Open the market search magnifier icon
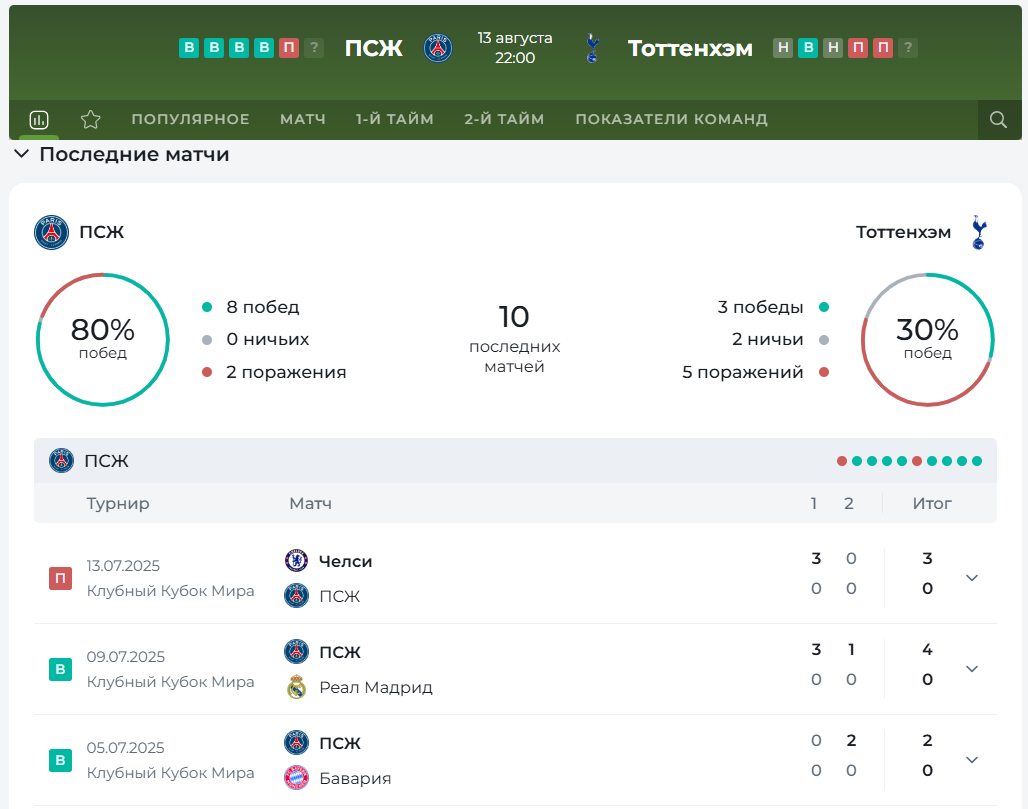The height and width of the screenshot is (809, 1028). point(998,119)
